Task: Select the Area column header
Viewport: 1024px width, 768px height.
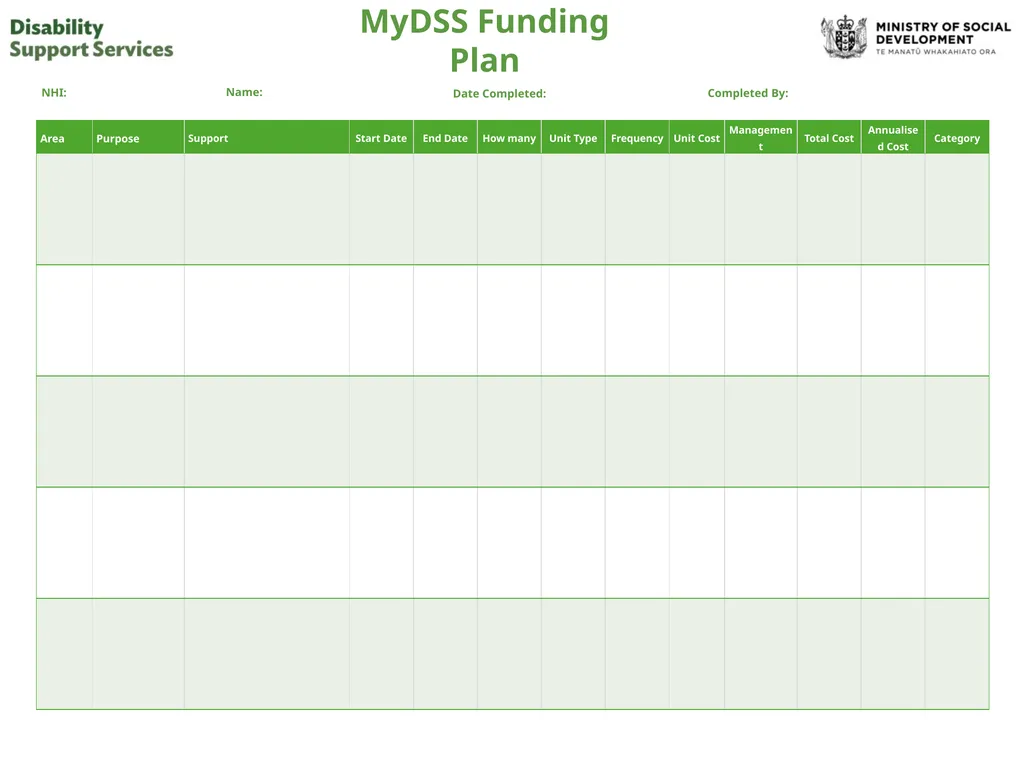Action: 64,137
